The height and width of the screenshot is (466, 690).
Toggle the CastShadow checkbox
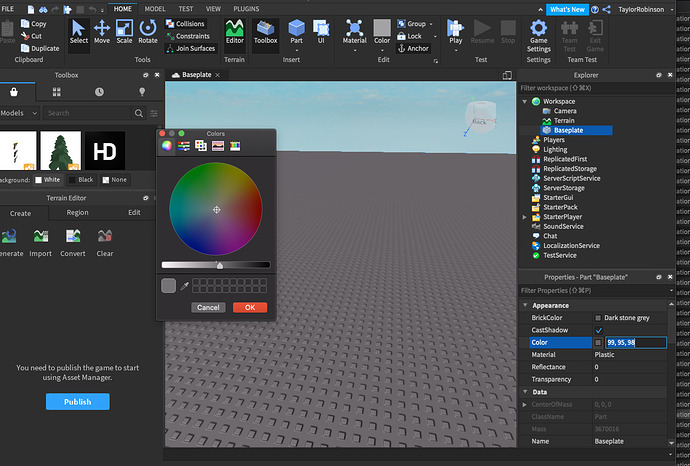click(599, 330)
